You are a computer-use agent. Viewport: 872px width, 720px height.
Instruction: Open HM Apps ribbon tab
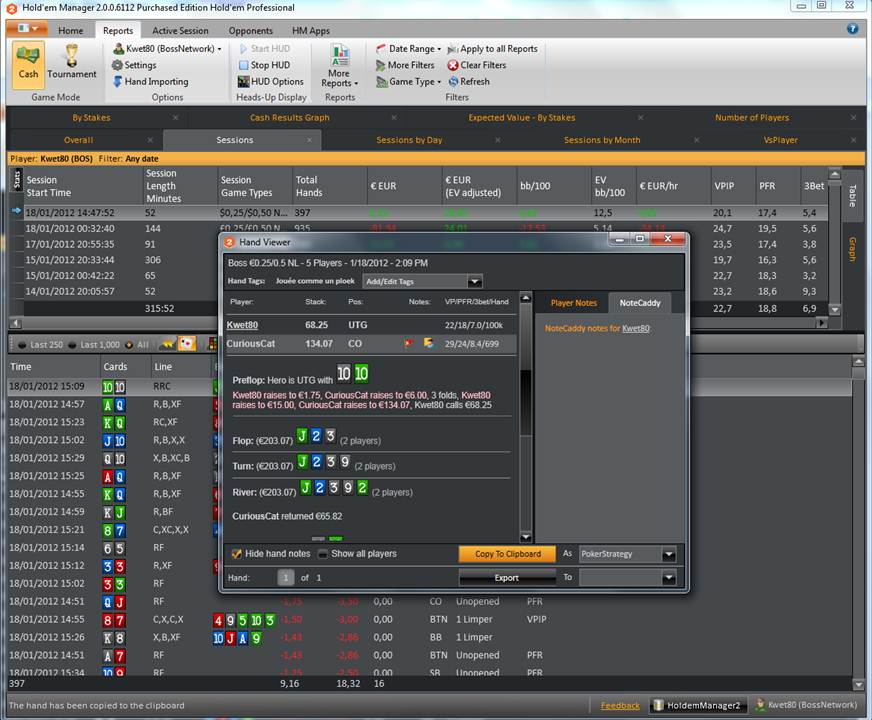(x=311, y=31)
